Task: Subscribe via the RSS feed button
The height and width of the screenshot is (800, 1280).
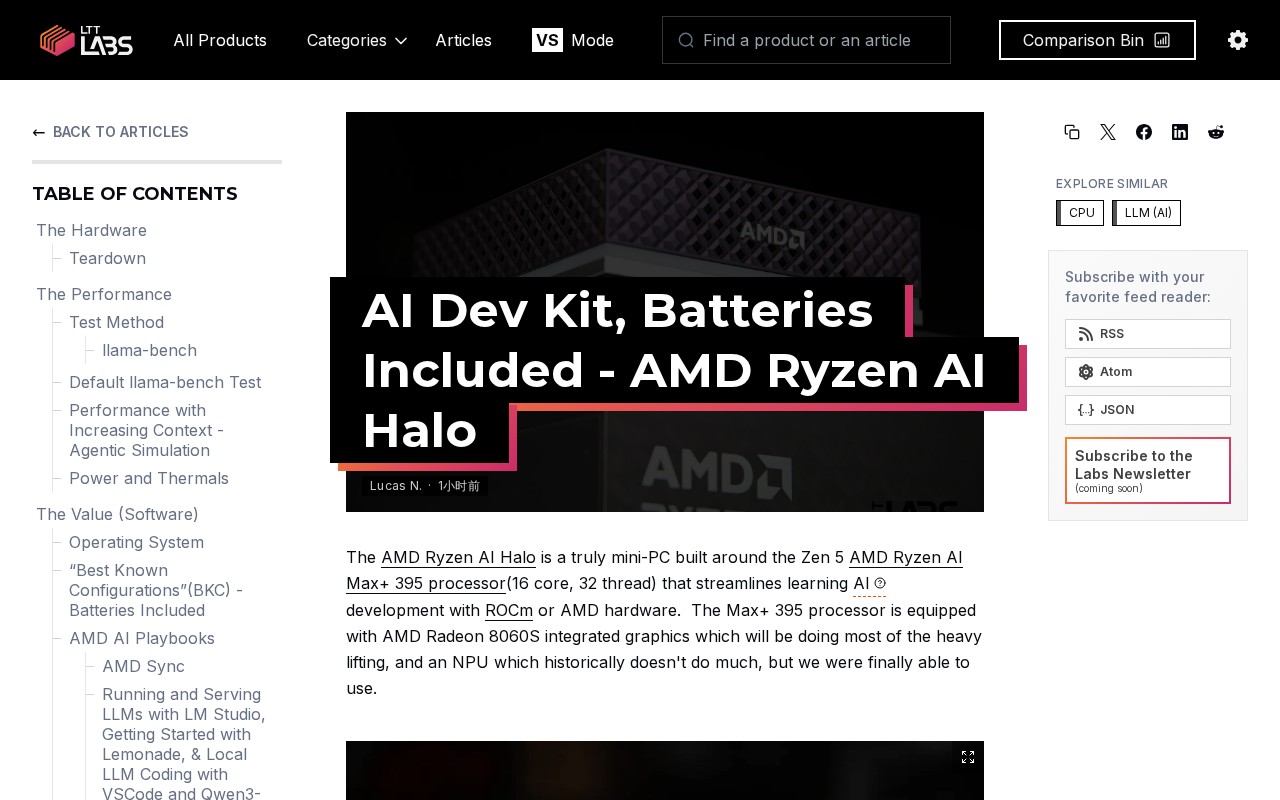Action: pos(1148,334)
